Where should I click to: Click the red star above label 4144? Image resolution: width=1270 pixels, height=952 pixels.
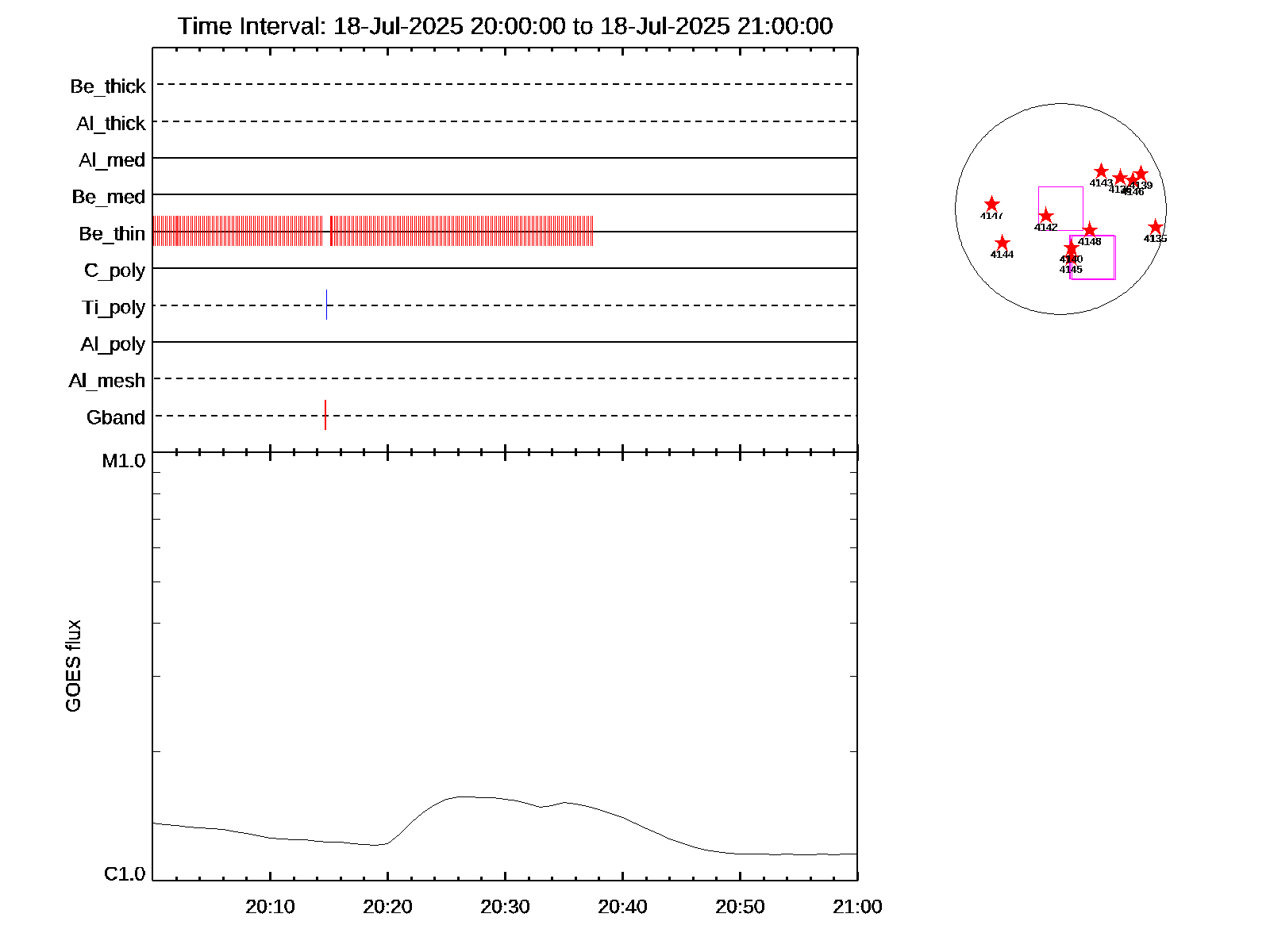(1002, 243)
